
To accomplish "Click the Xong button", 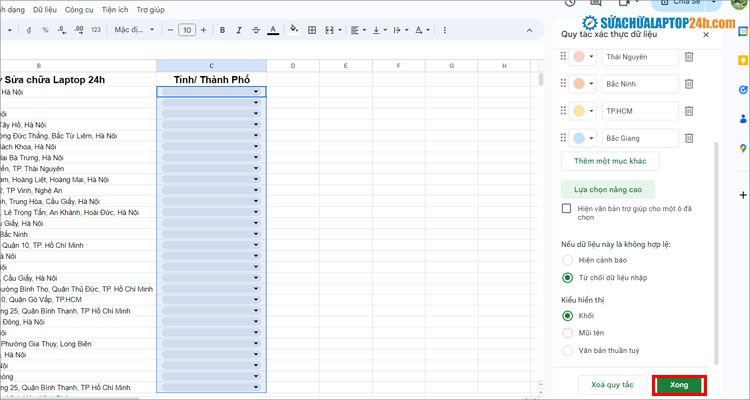I will pos(679,385).
